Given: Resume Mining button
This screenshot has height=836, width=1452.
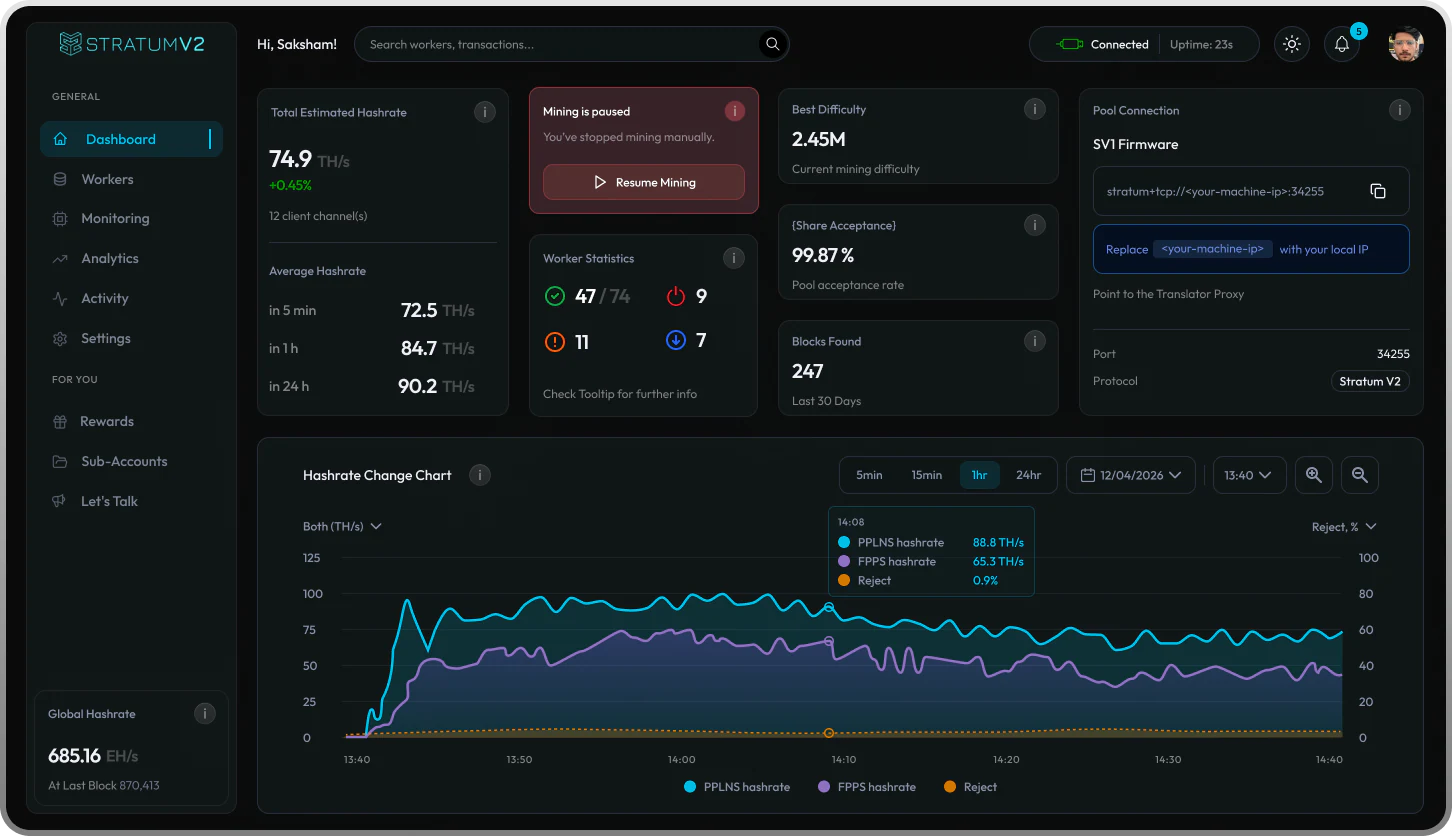Looking at the screenshot, I should click(644, 182).
